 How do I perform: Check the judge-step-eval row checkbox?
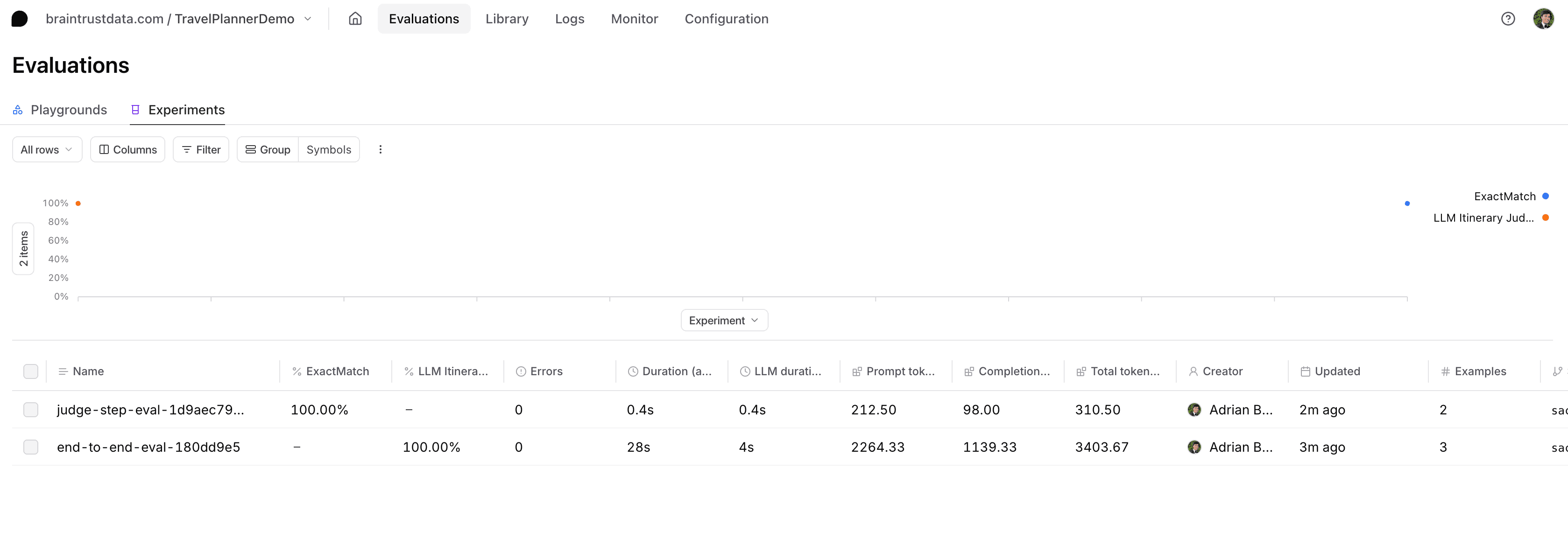(x=30, y=410)
